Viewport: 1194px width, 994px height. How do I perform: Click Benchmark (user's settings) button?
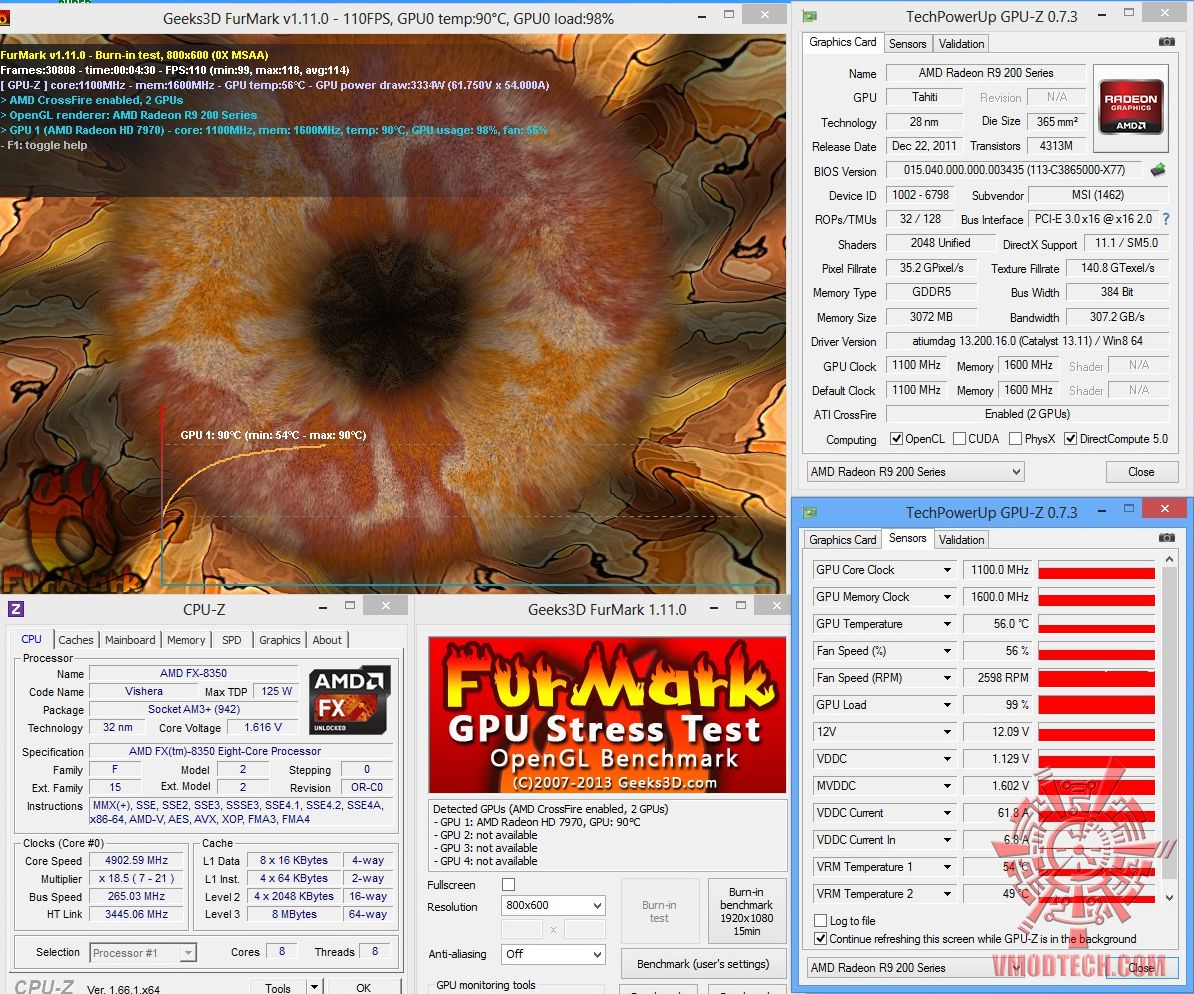[703, 964]
